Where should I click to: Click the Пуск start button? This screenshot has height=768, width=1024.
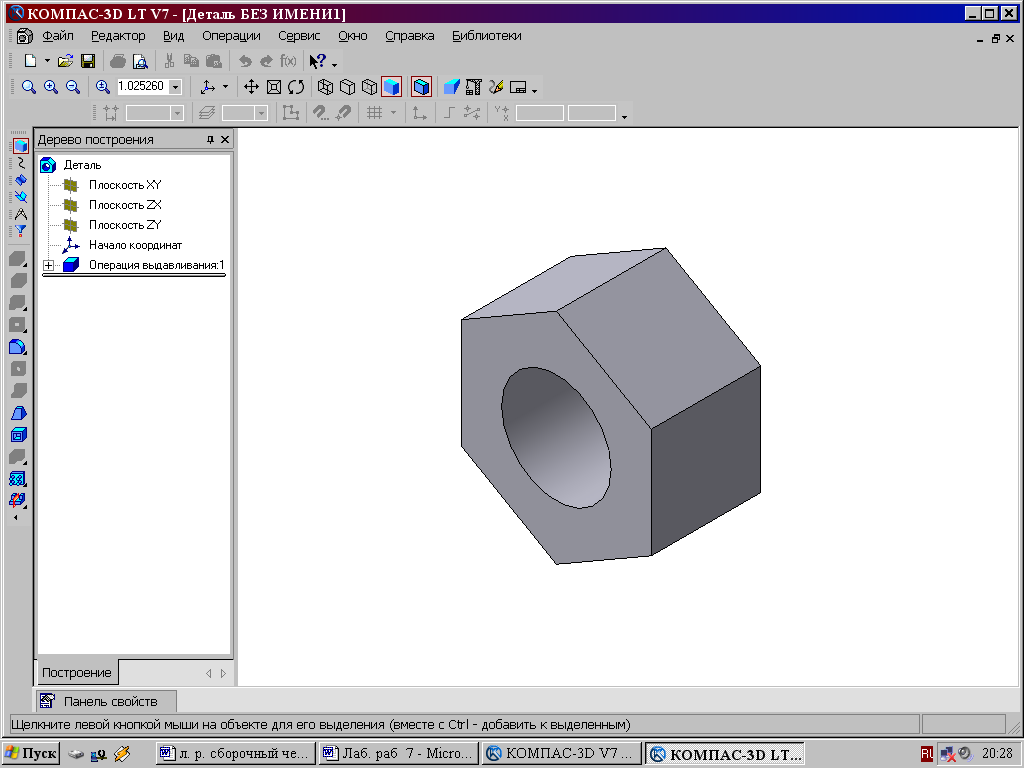[31, 753]
